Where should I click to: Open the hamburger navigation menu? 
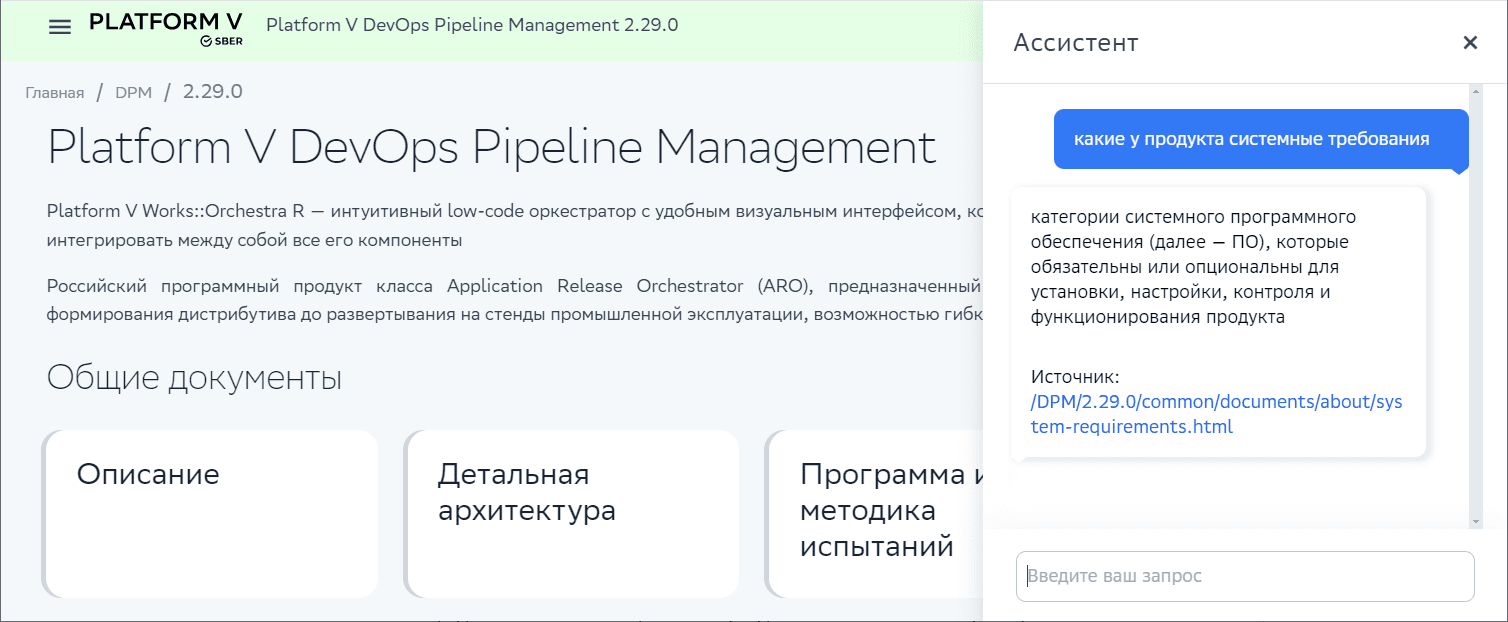tap(60, 27)
